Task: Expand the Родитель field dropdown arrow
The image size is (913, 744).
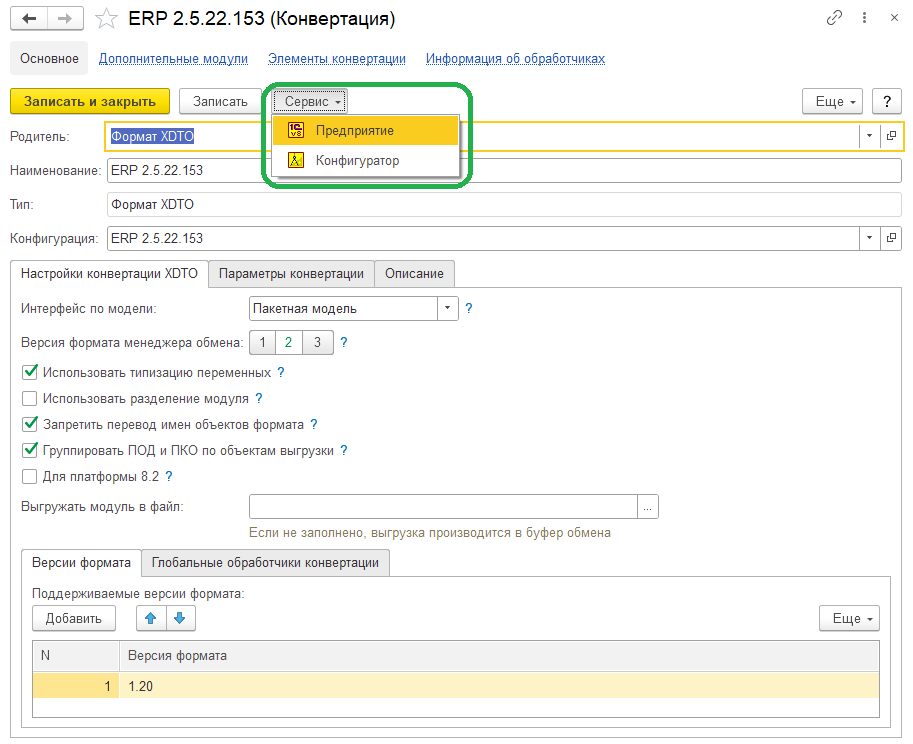Action: 869,136
